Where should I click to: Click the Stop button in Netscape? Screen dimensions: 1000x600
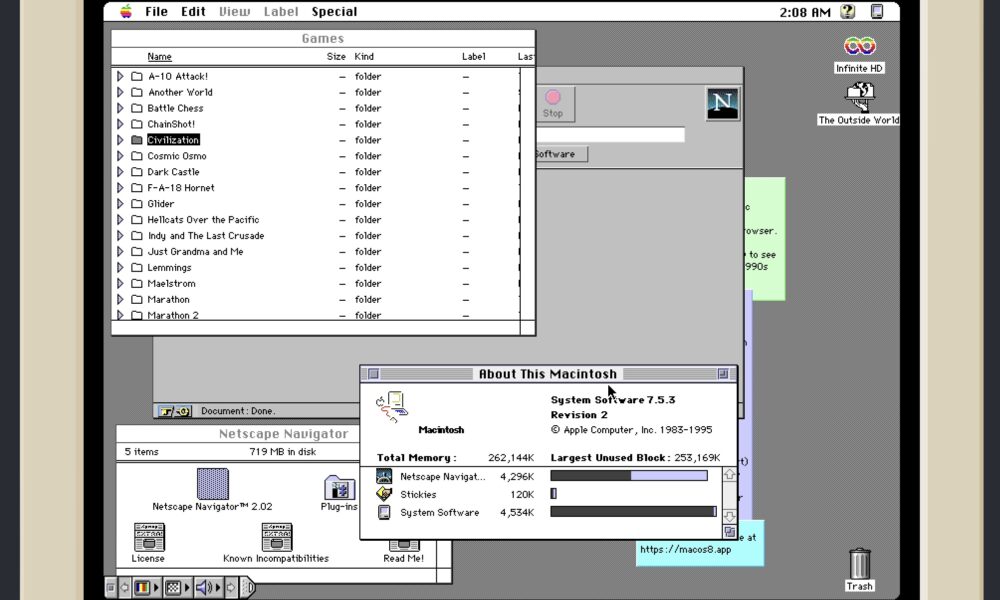(553, 103)
